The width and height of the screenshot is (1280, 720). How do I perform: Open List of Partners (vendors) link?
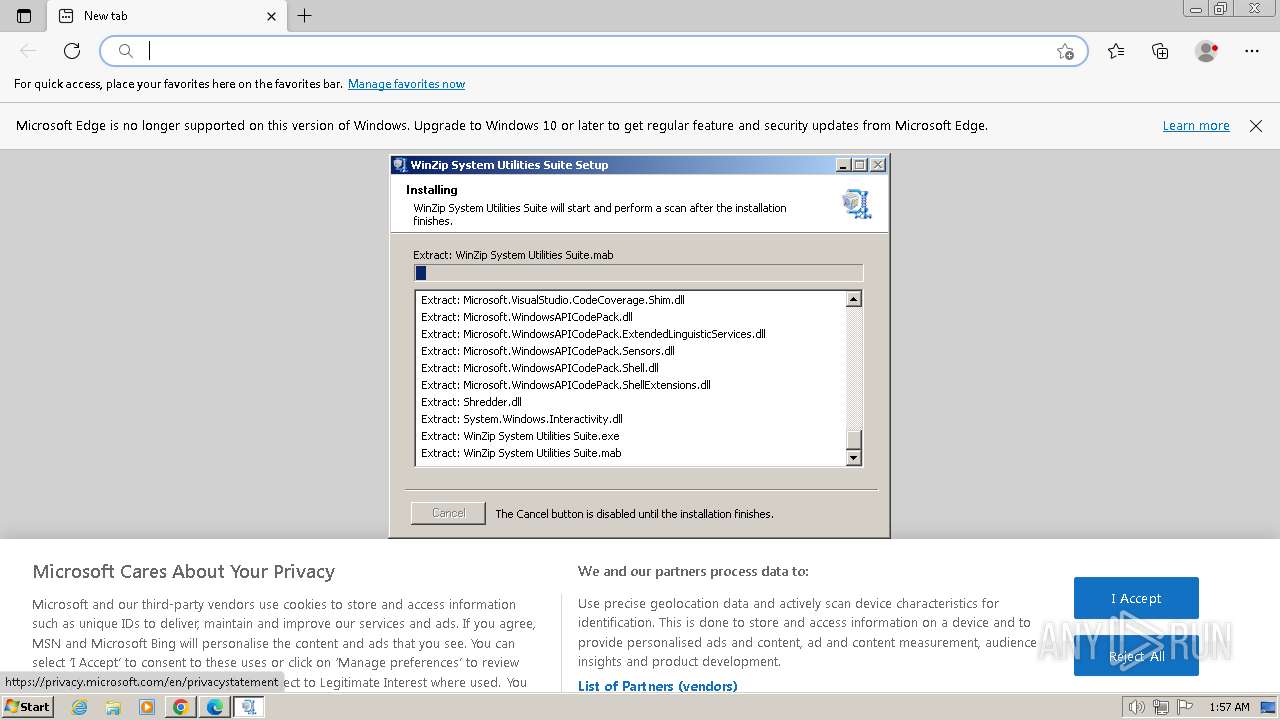coord(657,686)
